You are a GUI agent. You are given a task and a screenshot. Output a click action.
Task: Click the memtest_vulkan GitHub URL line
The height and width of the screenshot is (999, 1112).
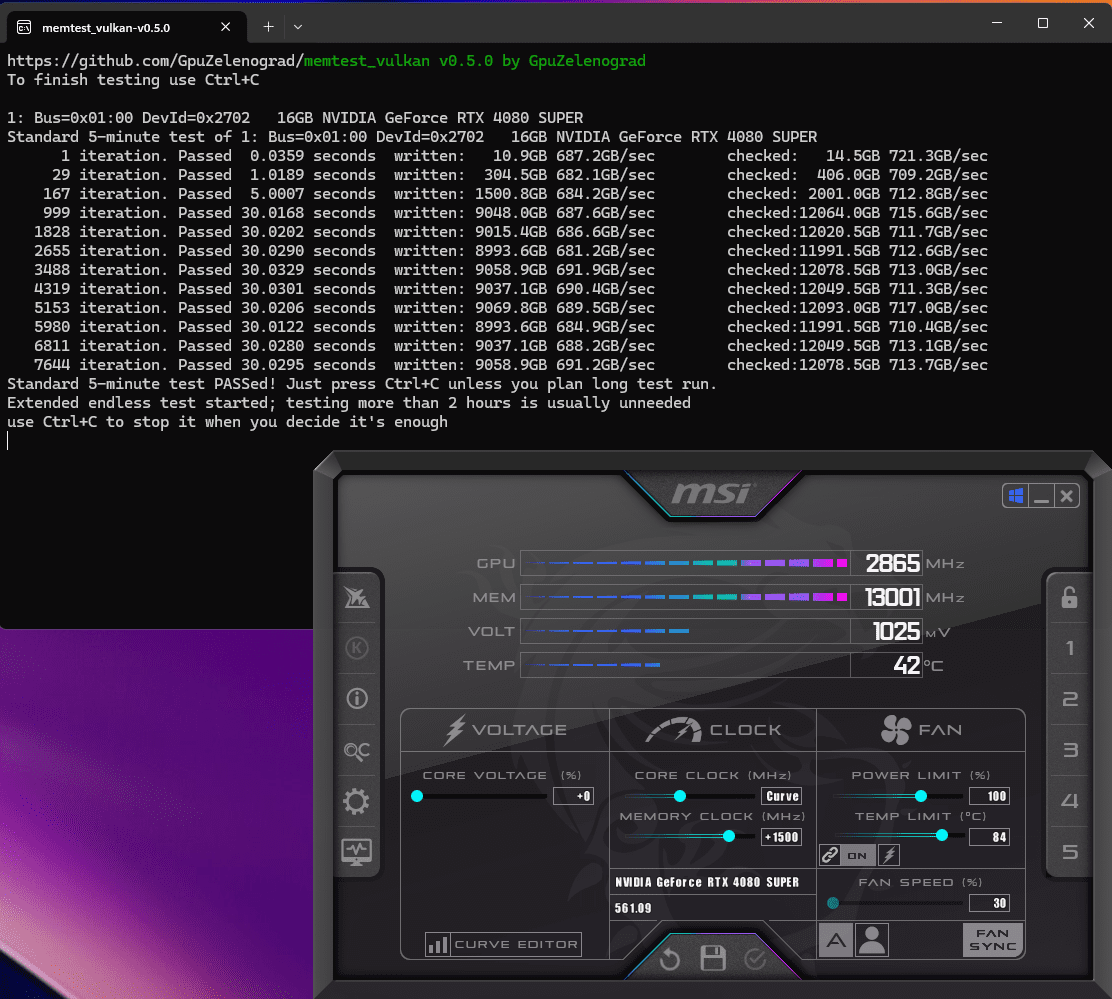(x=326, y=61)
